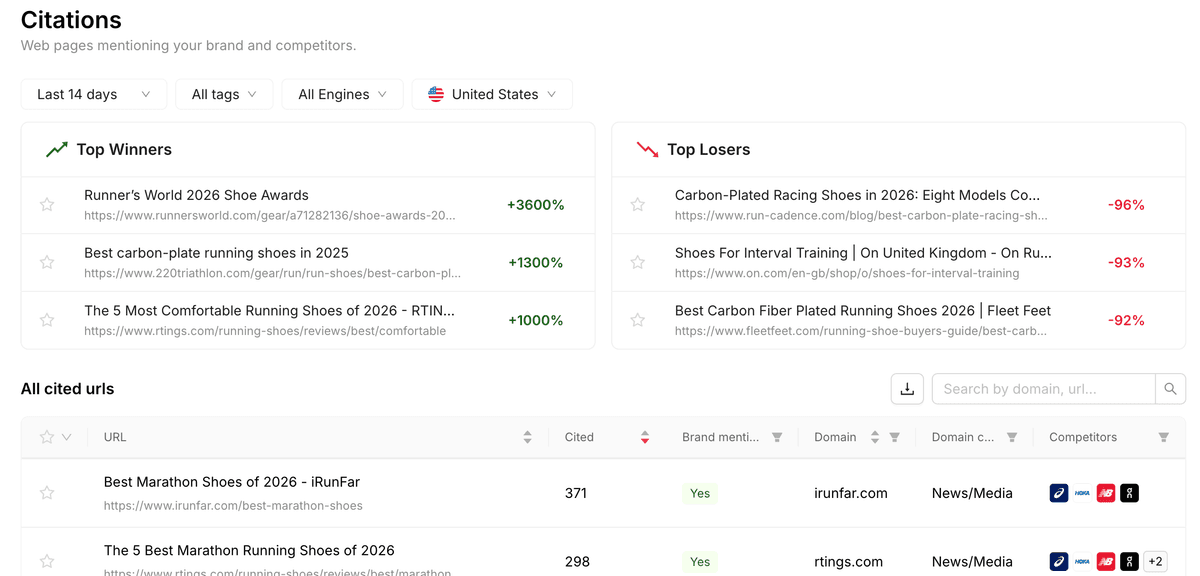1200x576 pixels.
Task: Click the Top Winners trending-up icon
Action: 57,149
